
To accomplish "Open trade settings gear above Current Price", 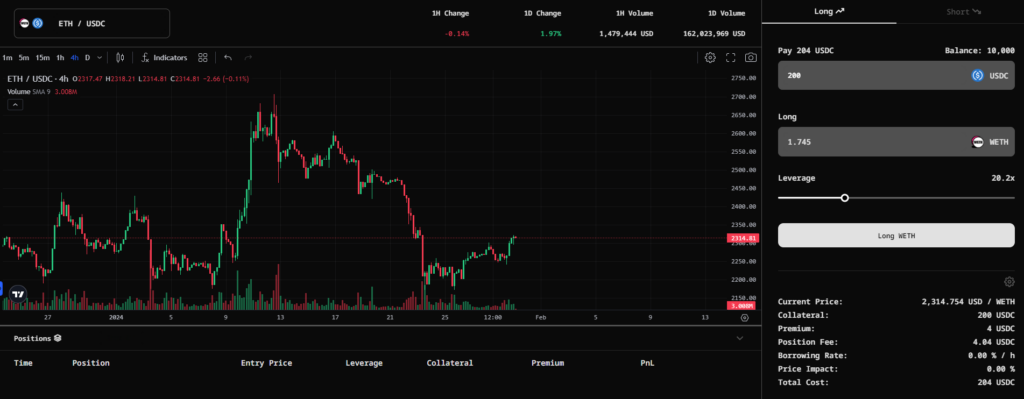I will (x=1009, y=282).
